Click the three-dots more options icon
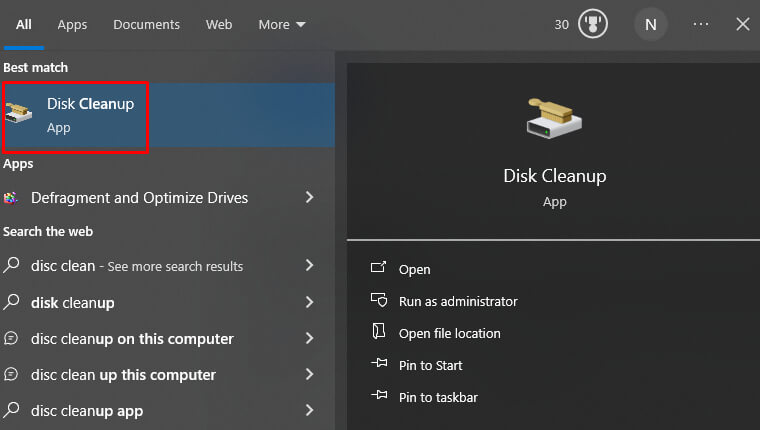The image size is (760, 430). pos(700,25)
